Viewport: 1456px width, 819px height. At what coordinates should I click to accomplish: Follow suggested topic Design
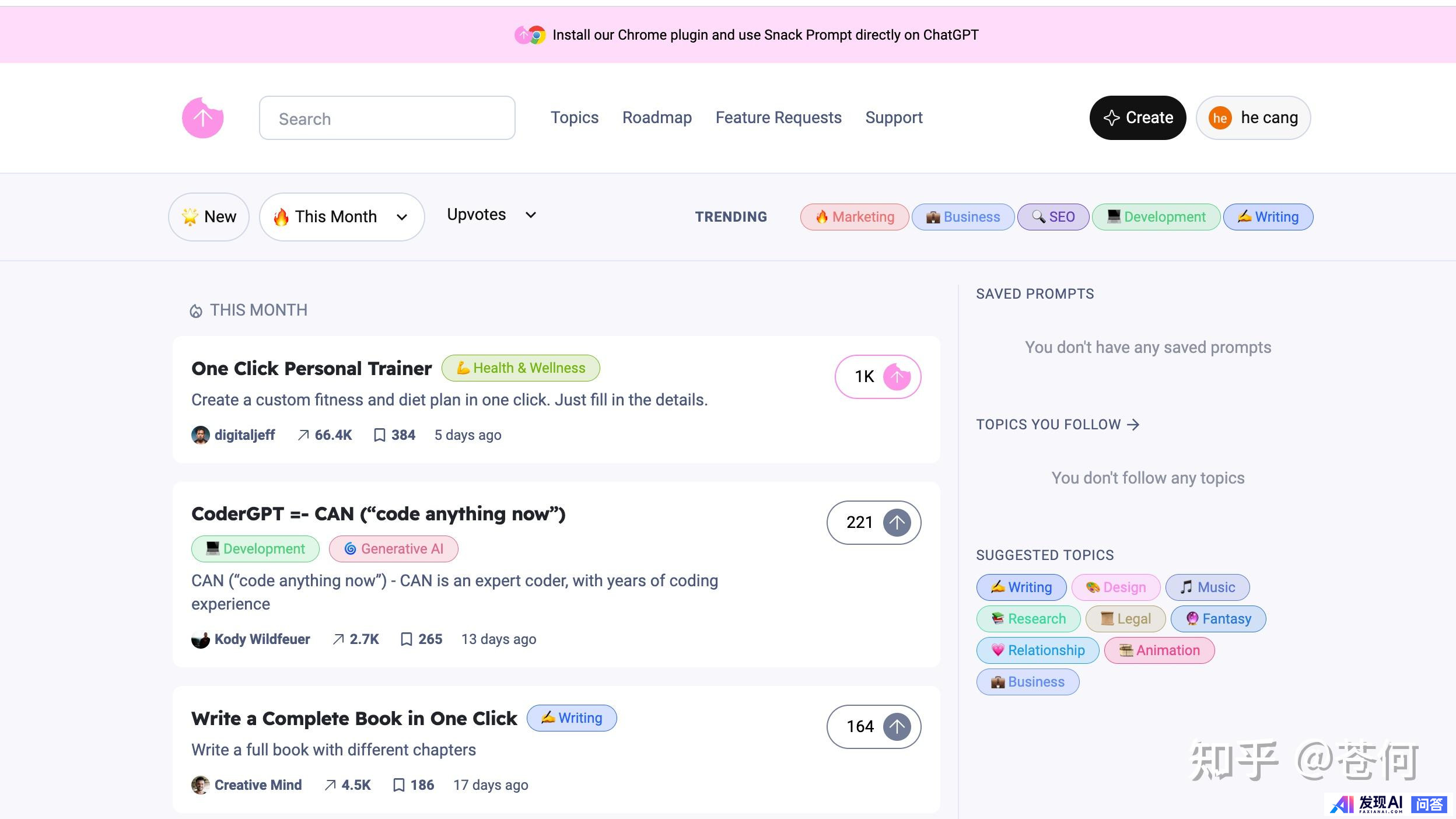pyautogui.click(x=1116, y=587)
